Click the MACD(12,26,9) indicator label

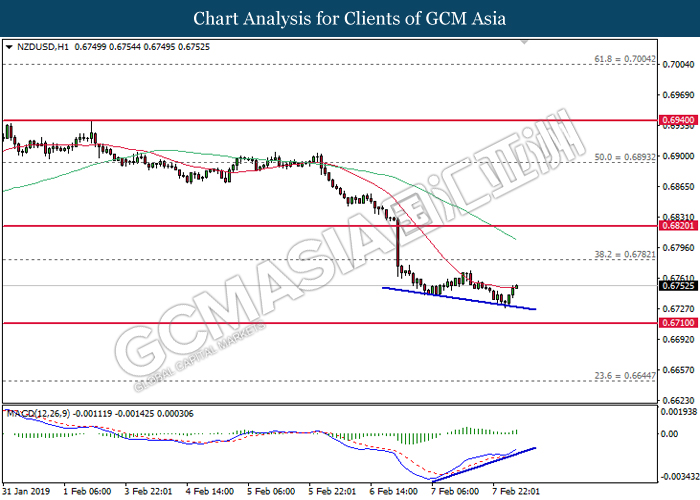(x=38, y=414)
